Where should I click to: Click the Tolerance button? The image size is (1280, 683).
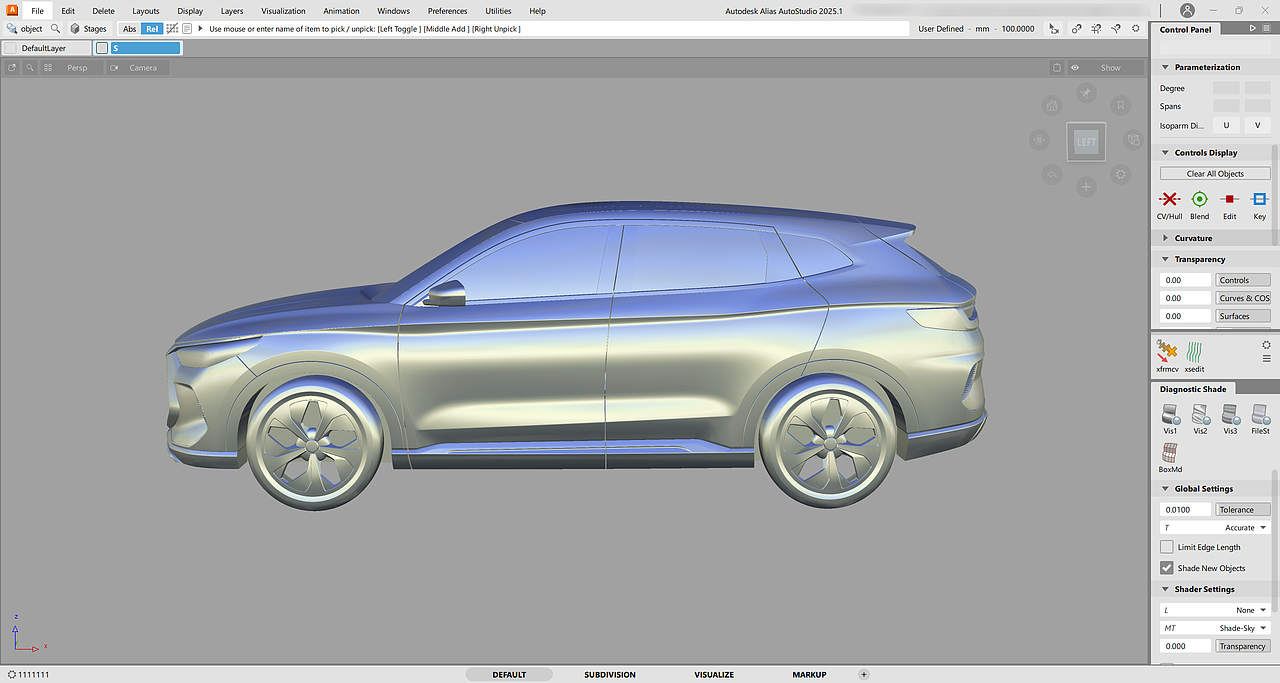click(x=1243, y=510)
